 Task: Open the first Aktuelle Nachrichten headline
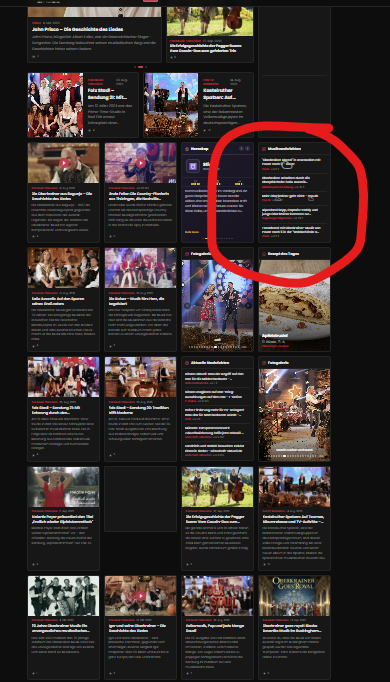[x=214, y=376]
